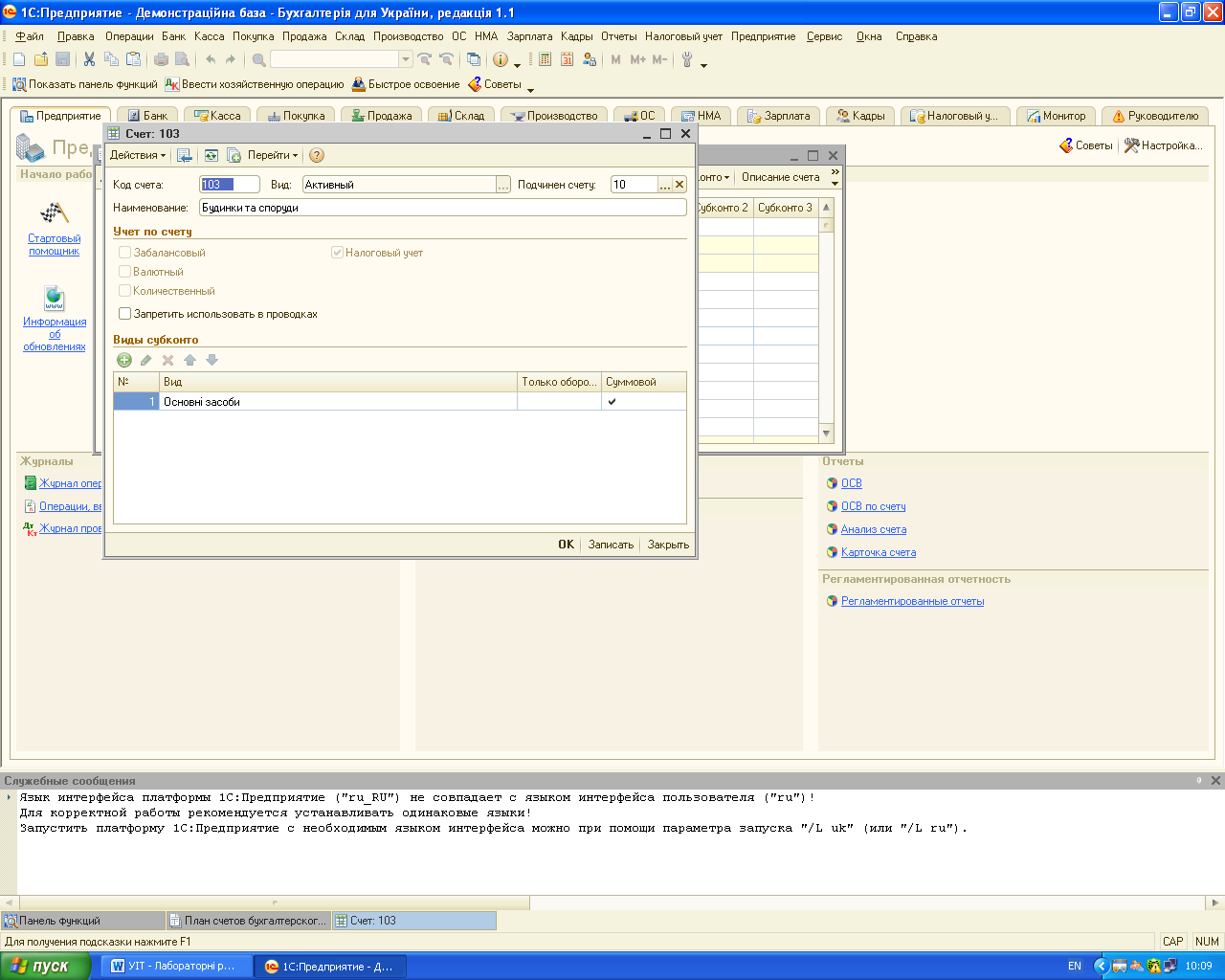
Task: Switch to План счетов бухгалтерского window tab
Action: point(248,921)
